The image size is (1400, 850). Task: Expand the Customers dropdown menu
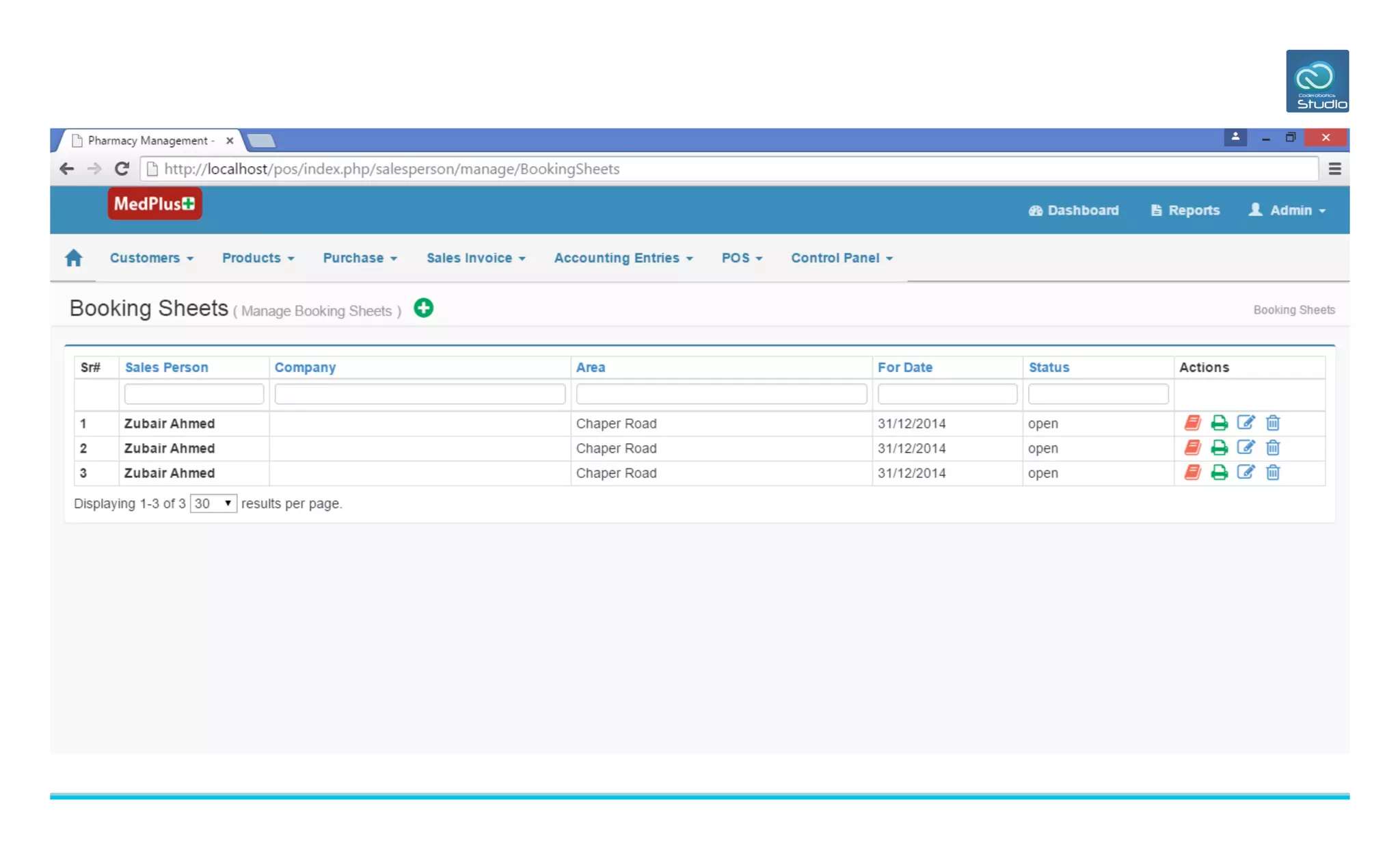click(x=151, y=258)
